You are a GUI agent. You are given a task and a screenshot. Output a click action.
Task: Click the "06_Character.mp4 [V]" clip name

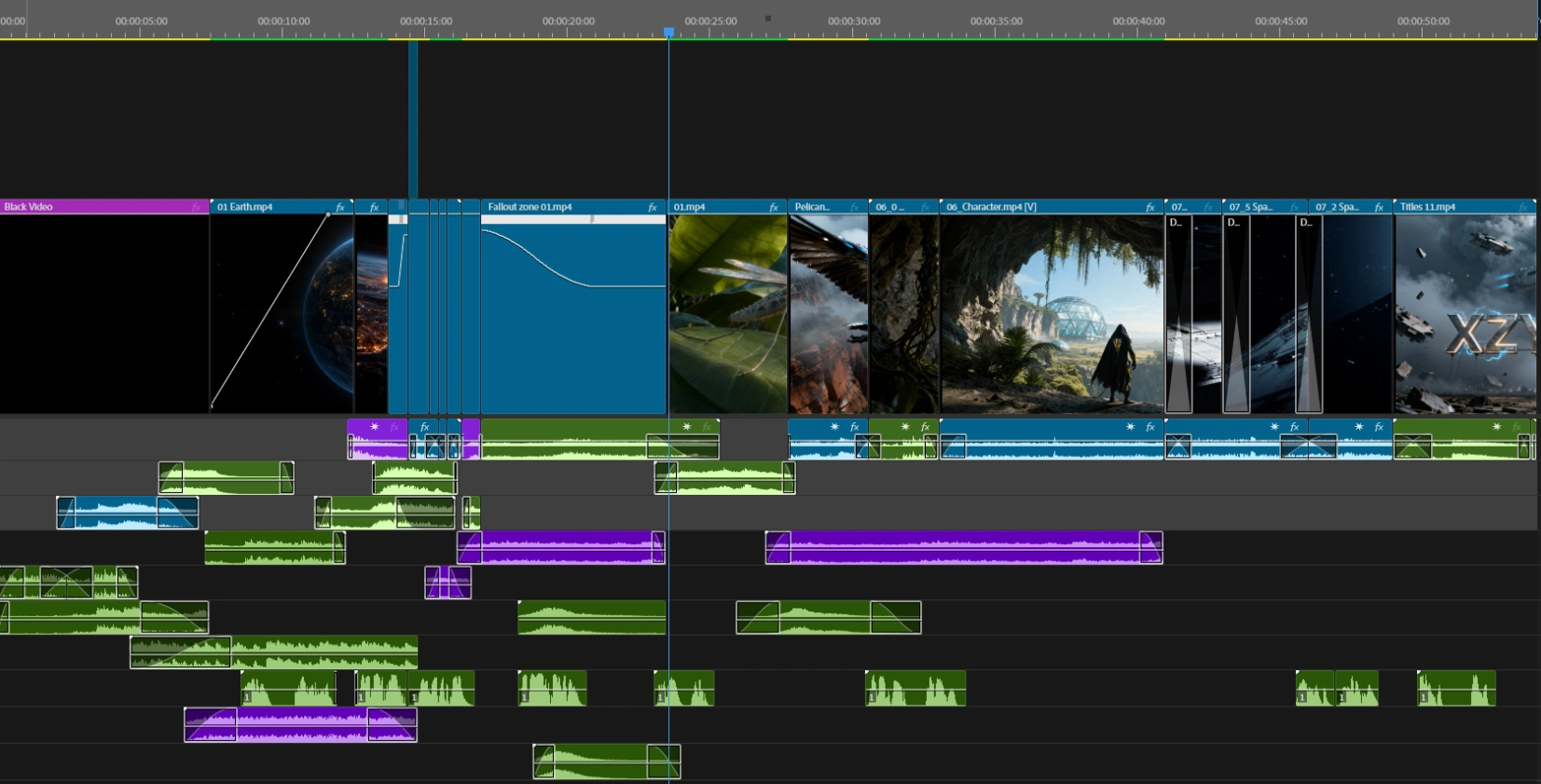coord(992,207)
